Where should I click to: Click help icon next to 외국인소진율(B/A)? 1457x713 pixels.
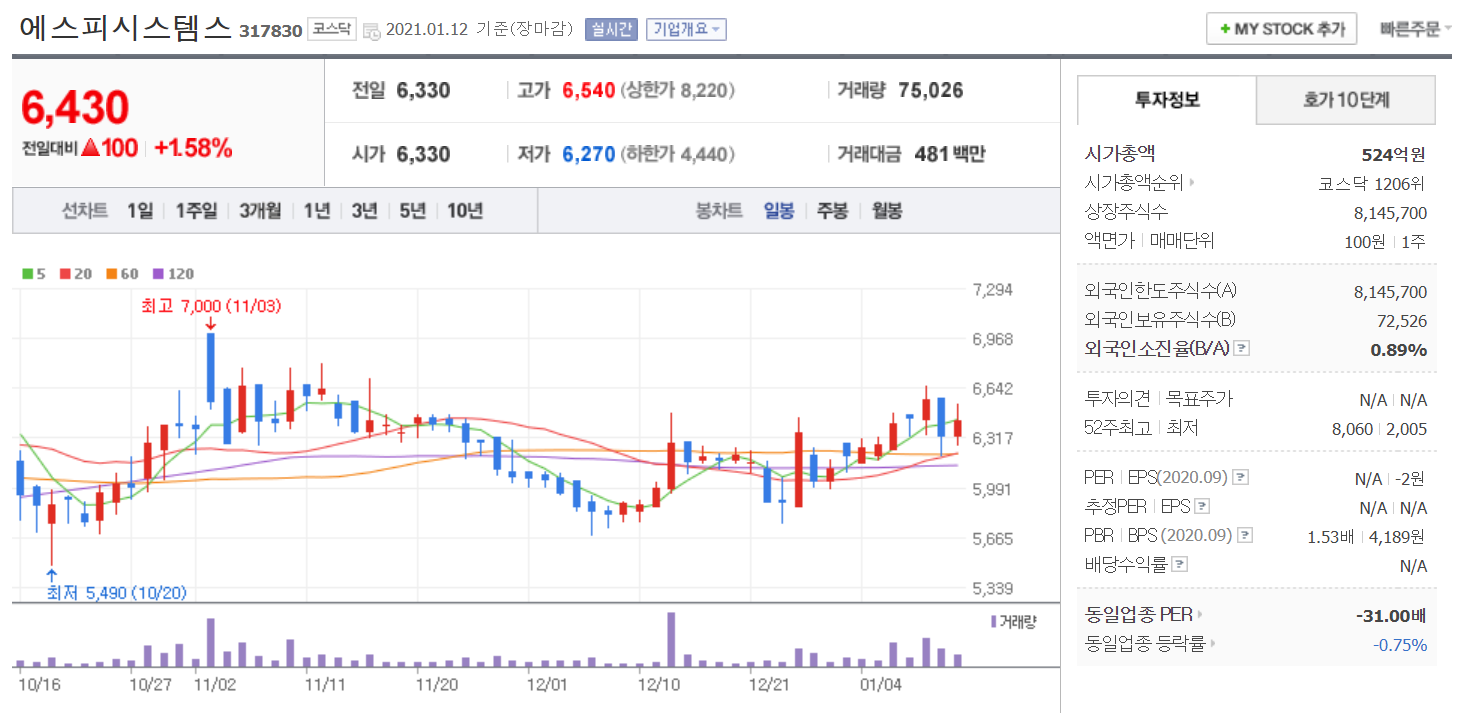pos(1242,348)
